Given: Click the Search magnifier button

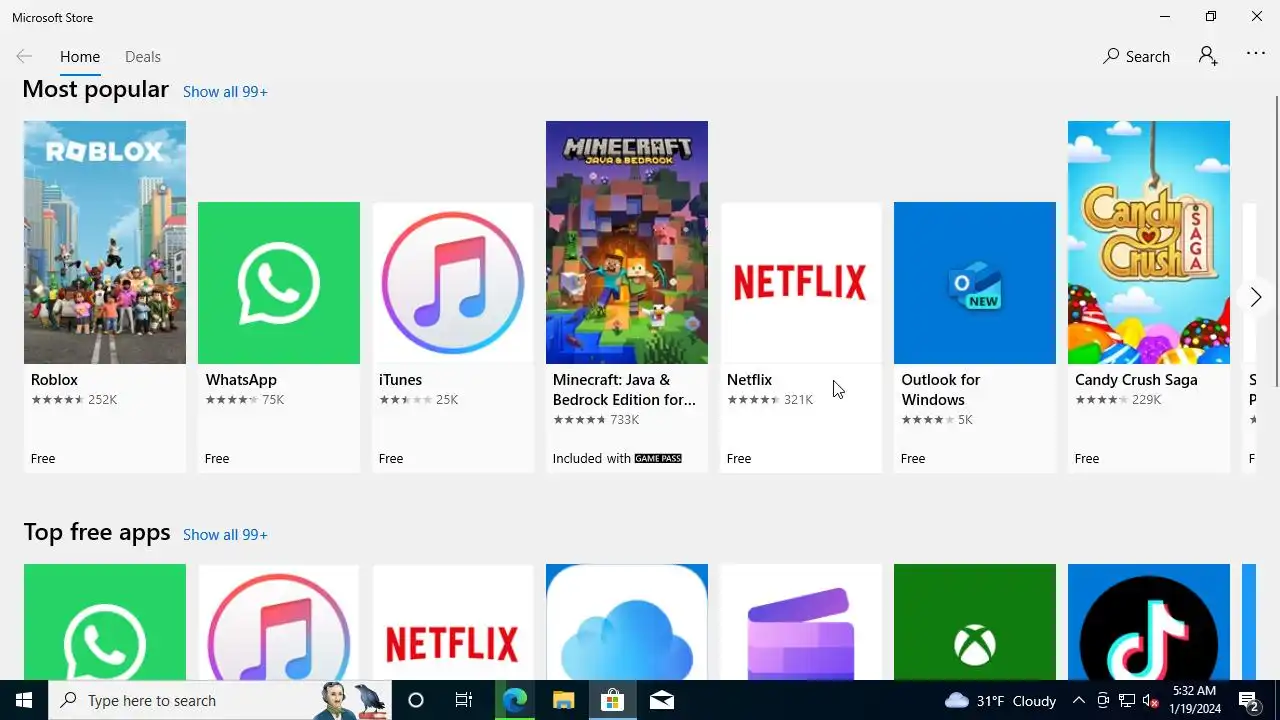Looking at the screenshot, I should point(1136,56).
